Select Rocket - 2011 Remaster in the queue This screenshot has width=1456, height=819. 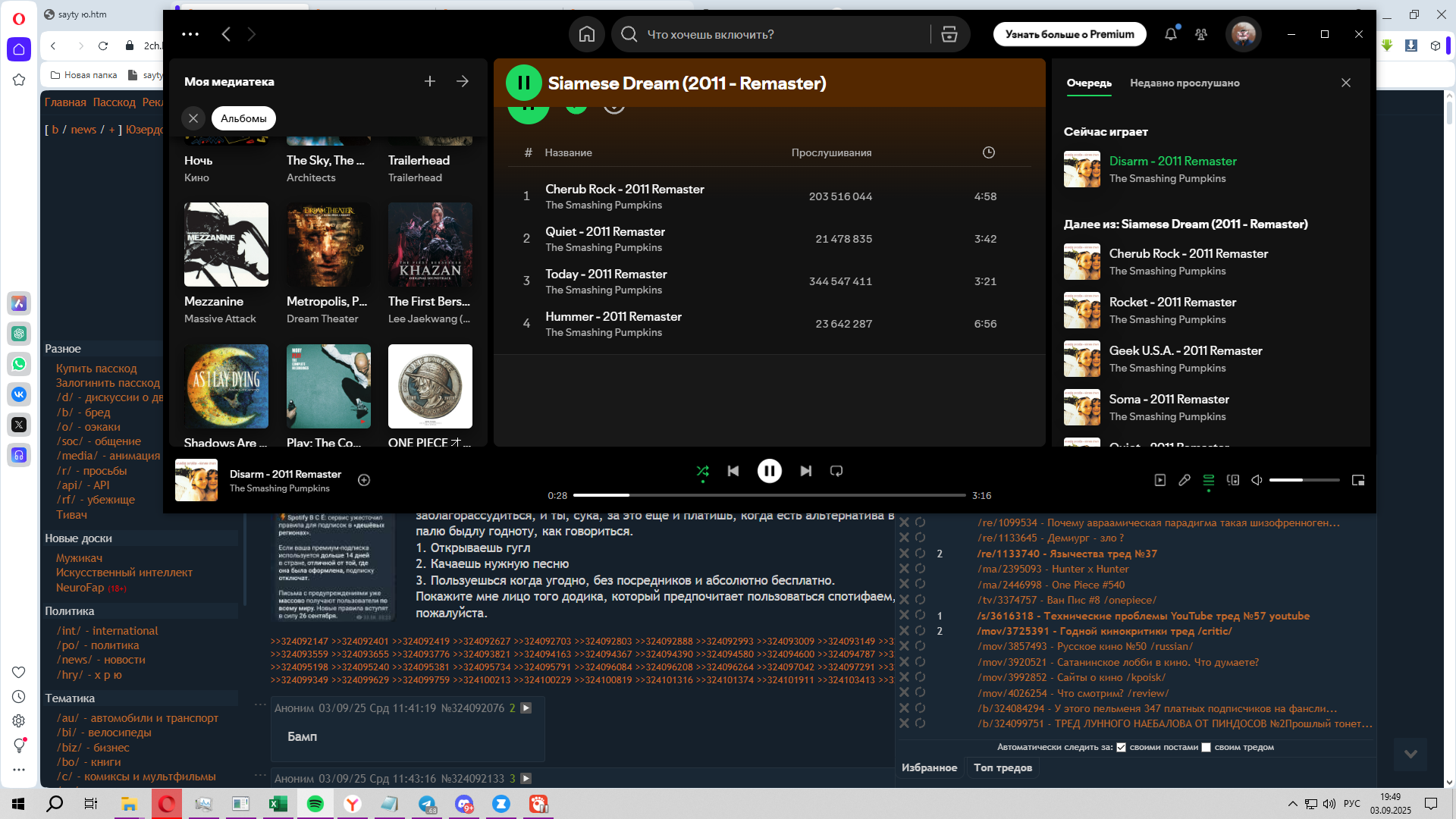click(x=1211, y=310)
